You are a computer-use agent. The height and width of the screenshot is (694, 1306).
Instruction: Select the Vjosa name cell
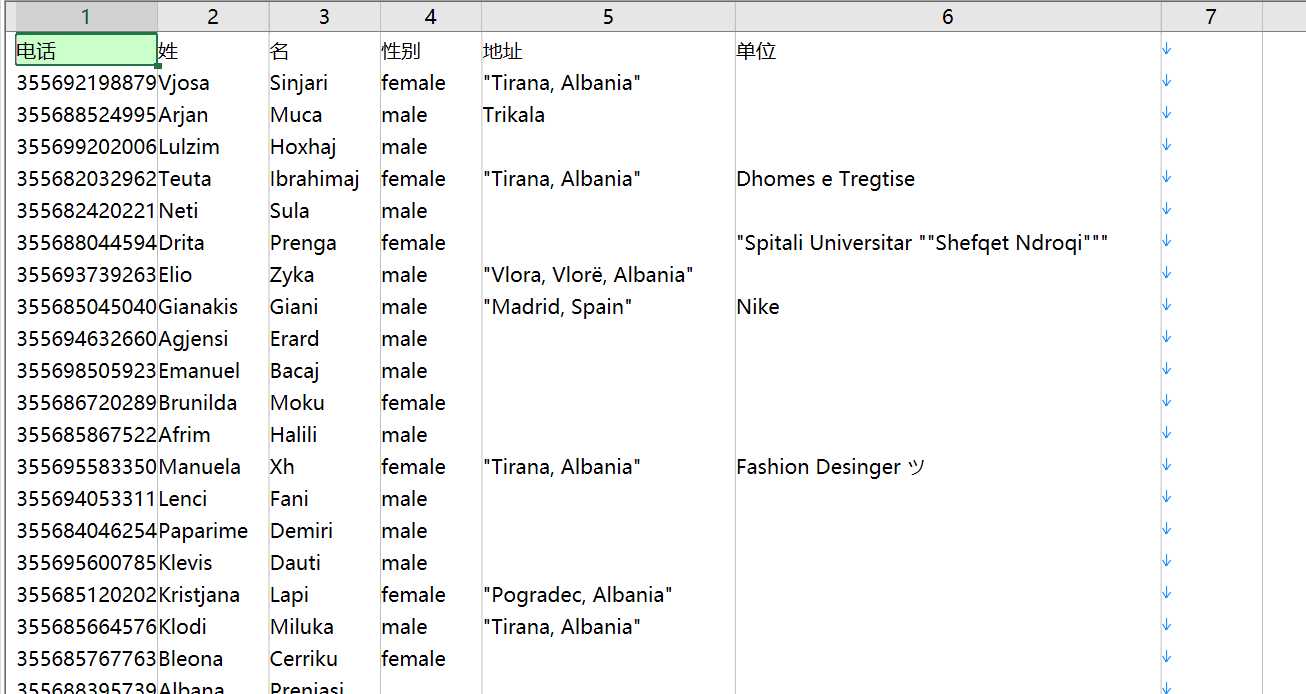(213, 83)
